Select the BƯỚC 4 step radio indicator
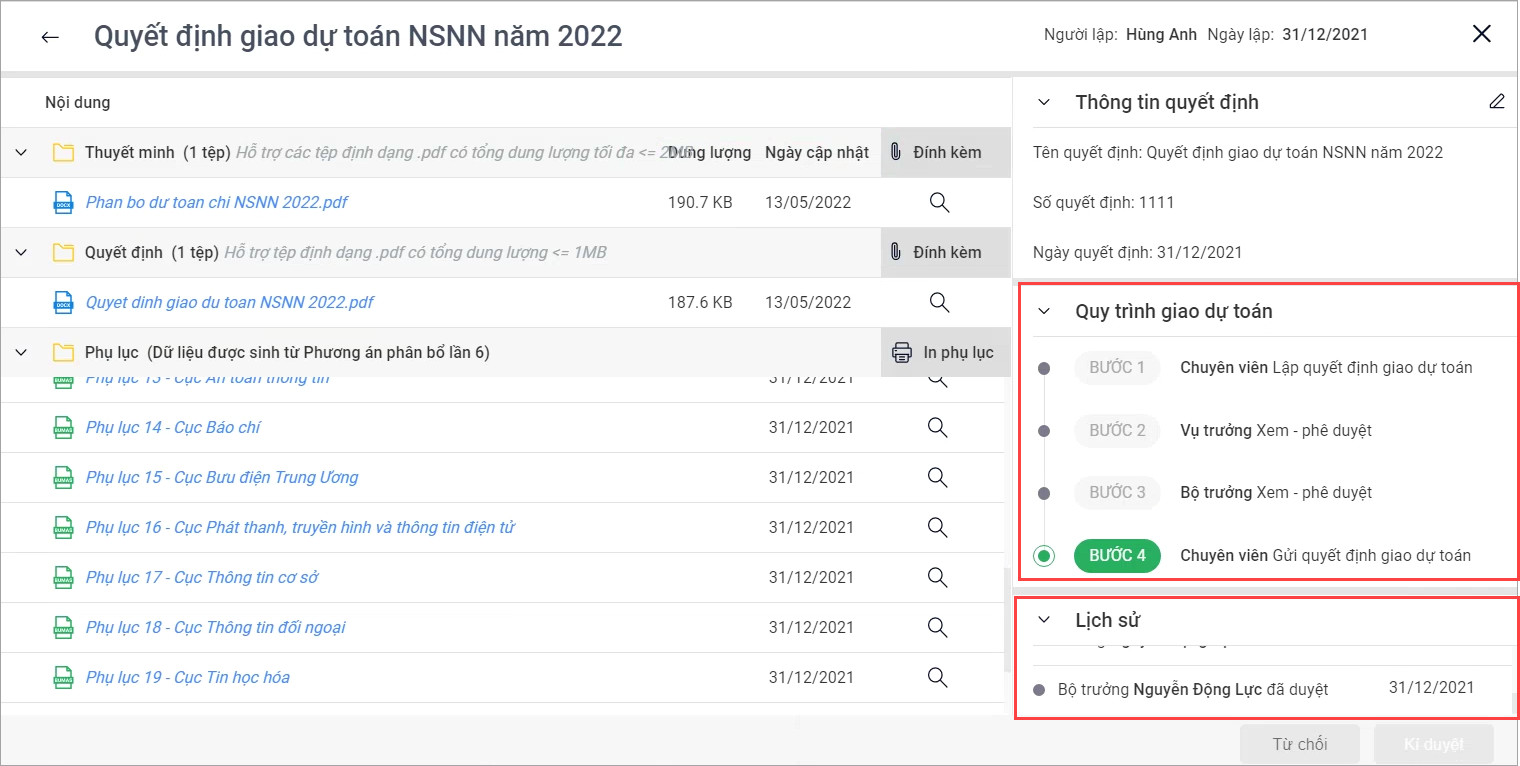This screenshot has height=766, width=1520. [x=1044, y=556]
